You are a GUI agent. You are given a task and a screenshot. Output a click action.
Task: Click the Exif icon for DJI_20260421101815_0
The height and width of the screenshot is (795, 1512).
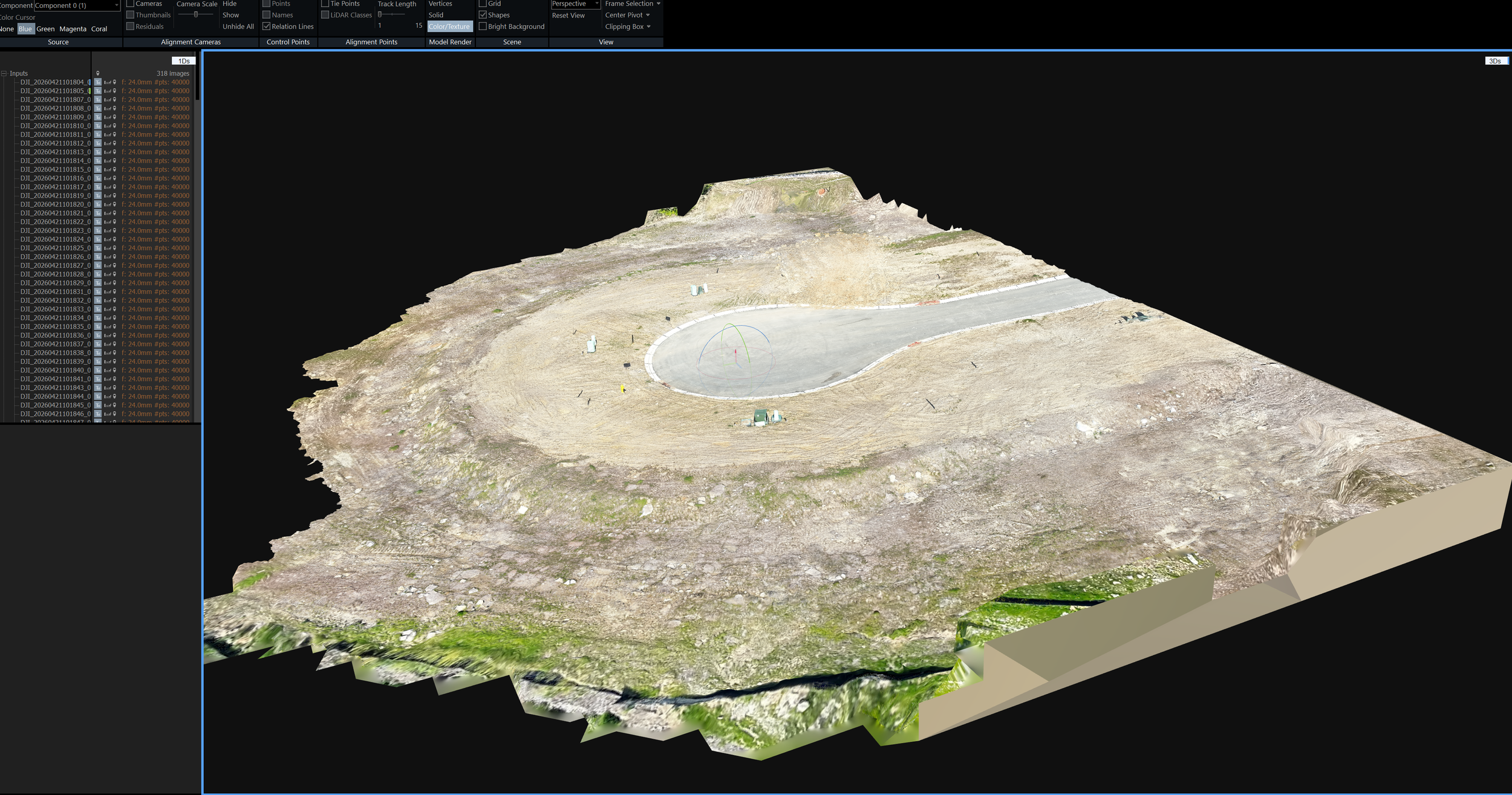107,170
